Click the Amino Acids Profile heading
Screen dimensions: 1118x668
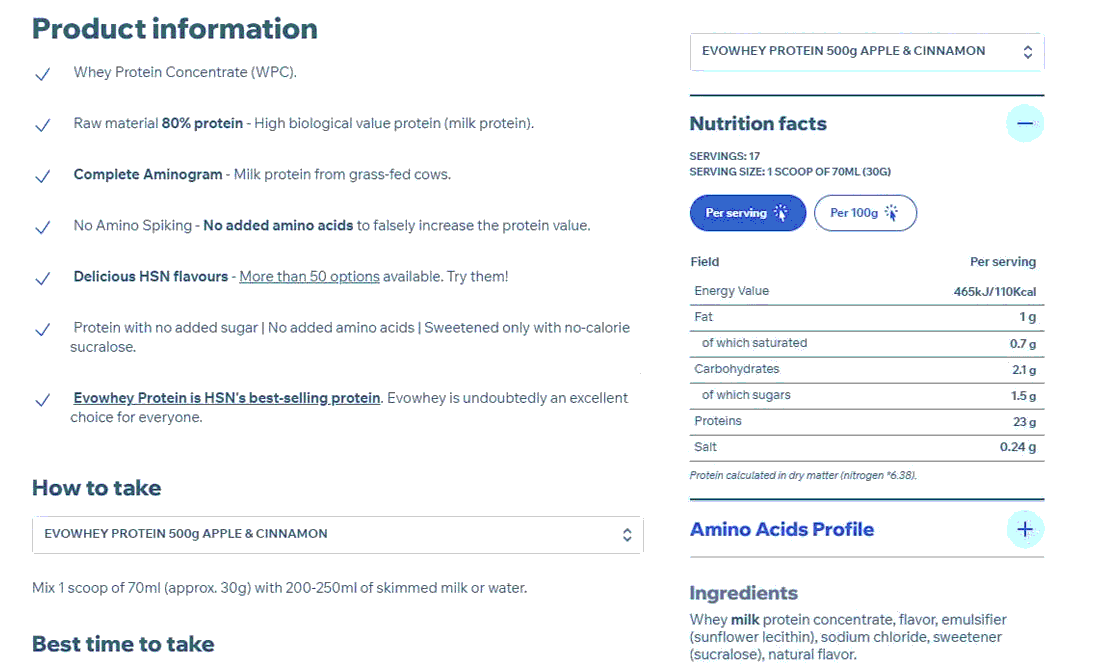(x=782, y=529)
